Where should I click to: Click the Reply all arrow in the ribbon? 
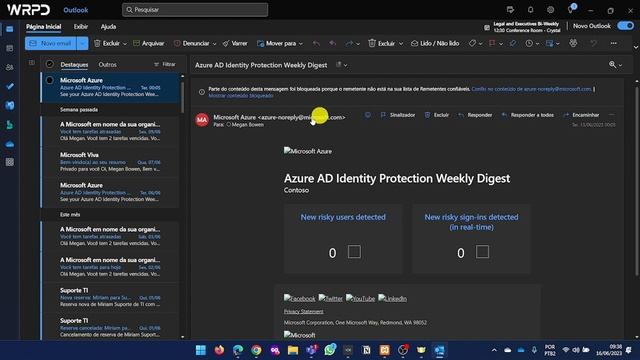[333, 43]
